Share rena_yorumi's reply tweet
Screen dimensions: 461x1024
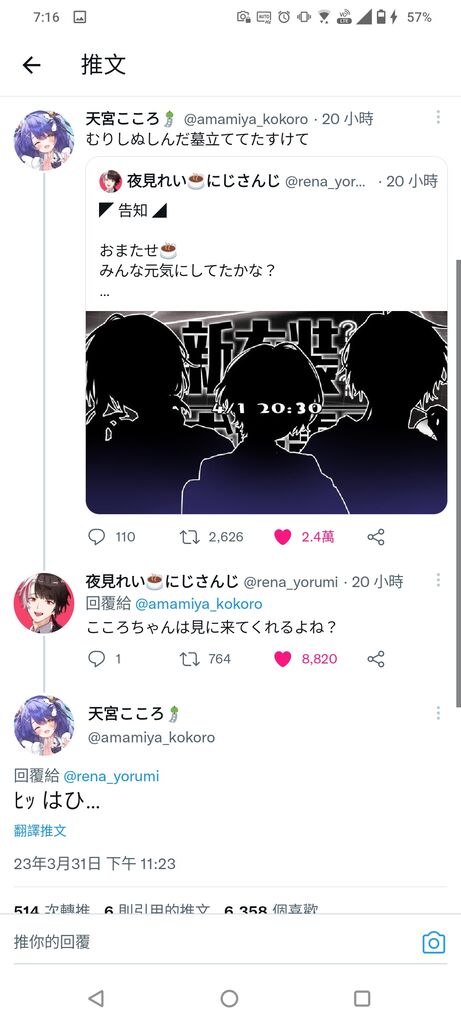coord(376,659)
